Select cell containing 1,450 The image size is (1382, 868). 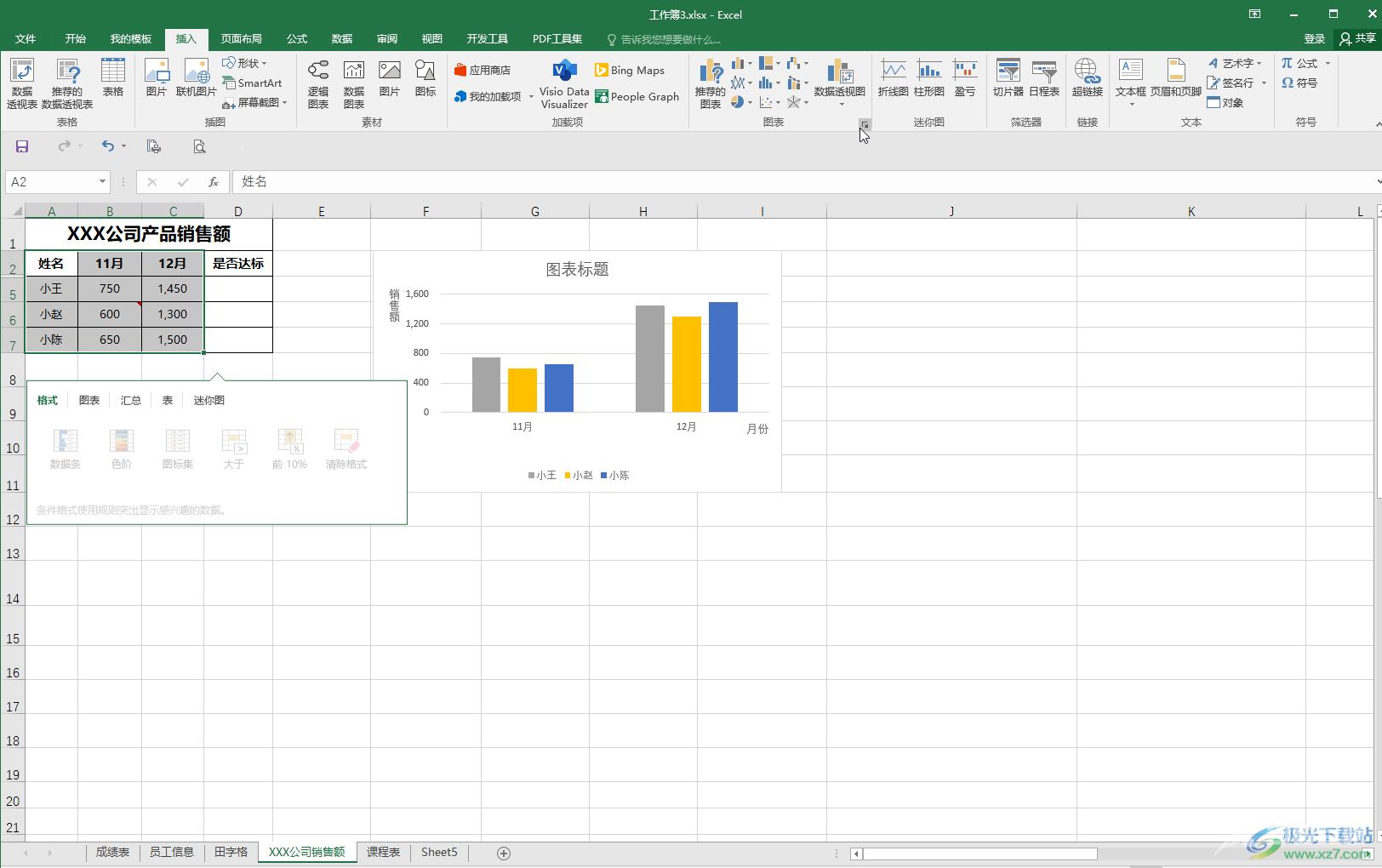(173, 288)
